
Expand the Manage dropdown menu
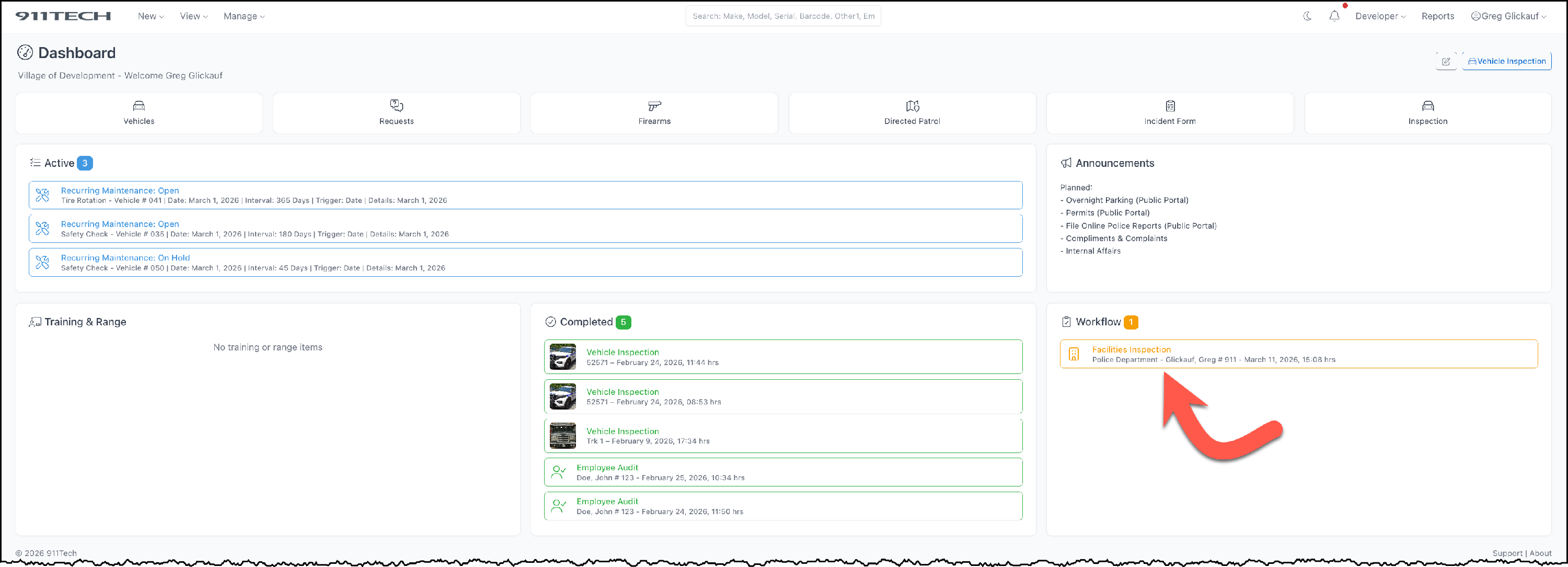(244, 16)
